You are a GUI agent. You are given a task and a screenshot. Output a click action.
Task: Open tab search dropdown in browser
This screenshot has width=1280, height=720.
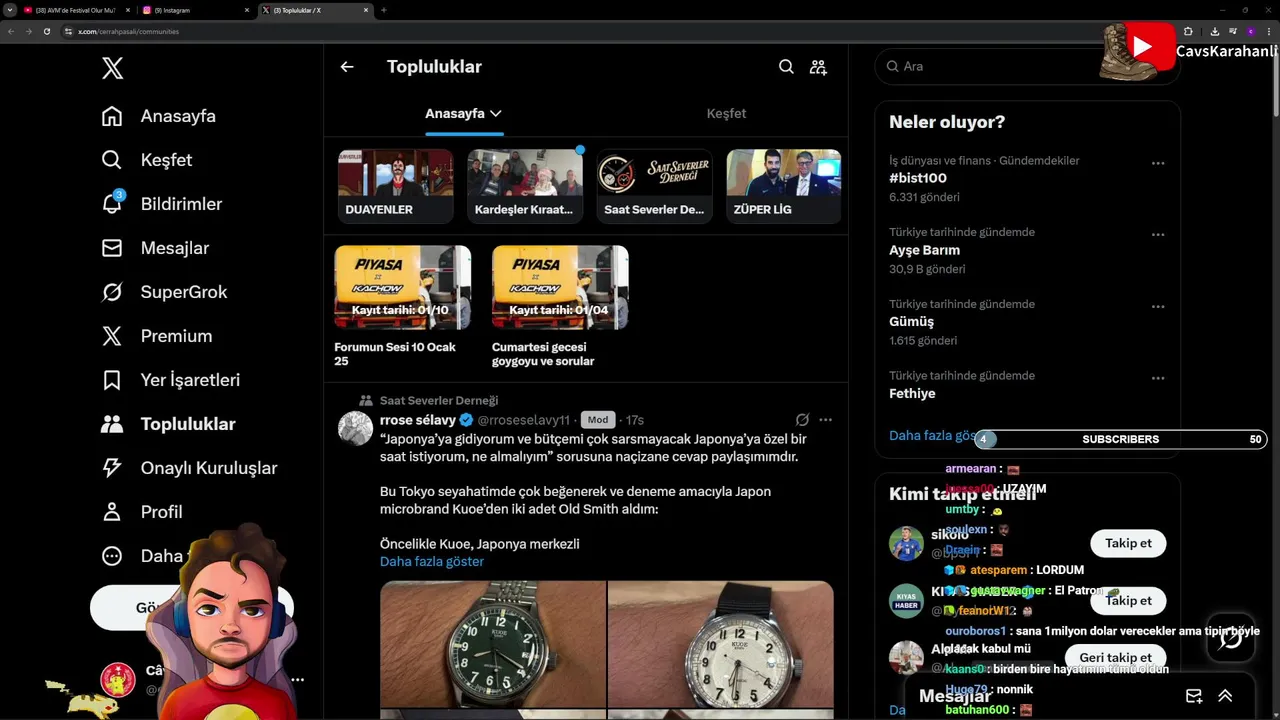[9, 10]
